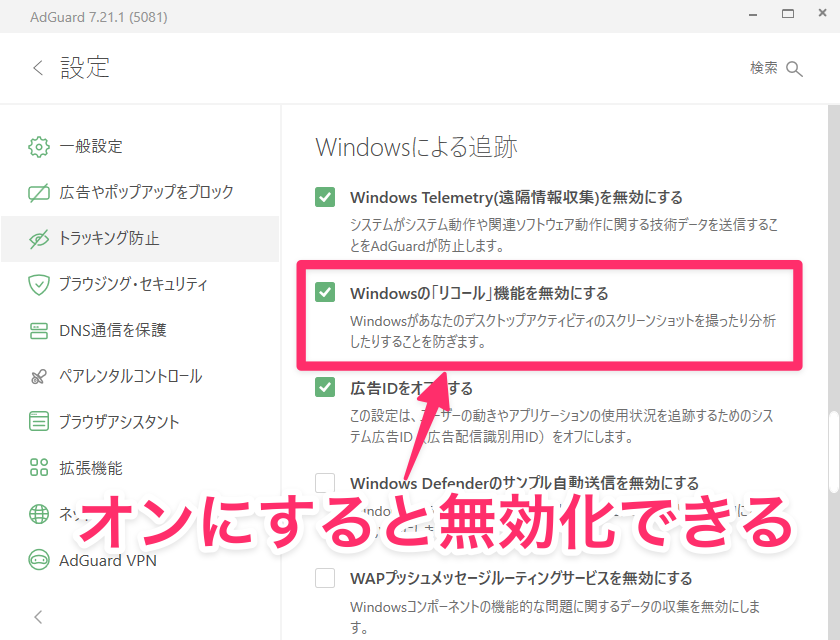Viewport: 840px width, 640px height.
Task: Check Windows Defenderのサンプル自動送信を無効にする checkbox
Action: point(325,483)
